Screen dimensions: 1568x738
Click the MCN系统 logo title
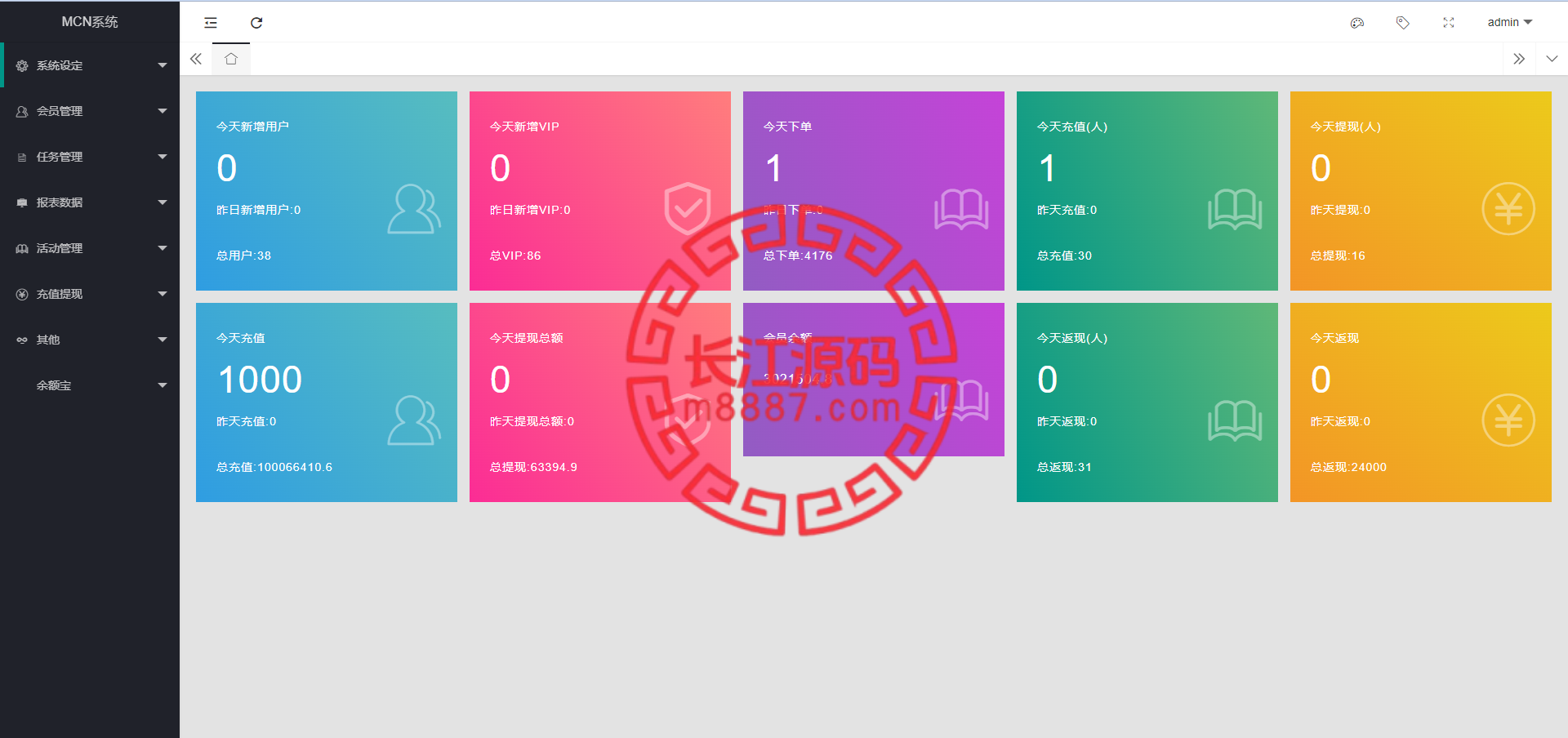(x=90, y=22)
